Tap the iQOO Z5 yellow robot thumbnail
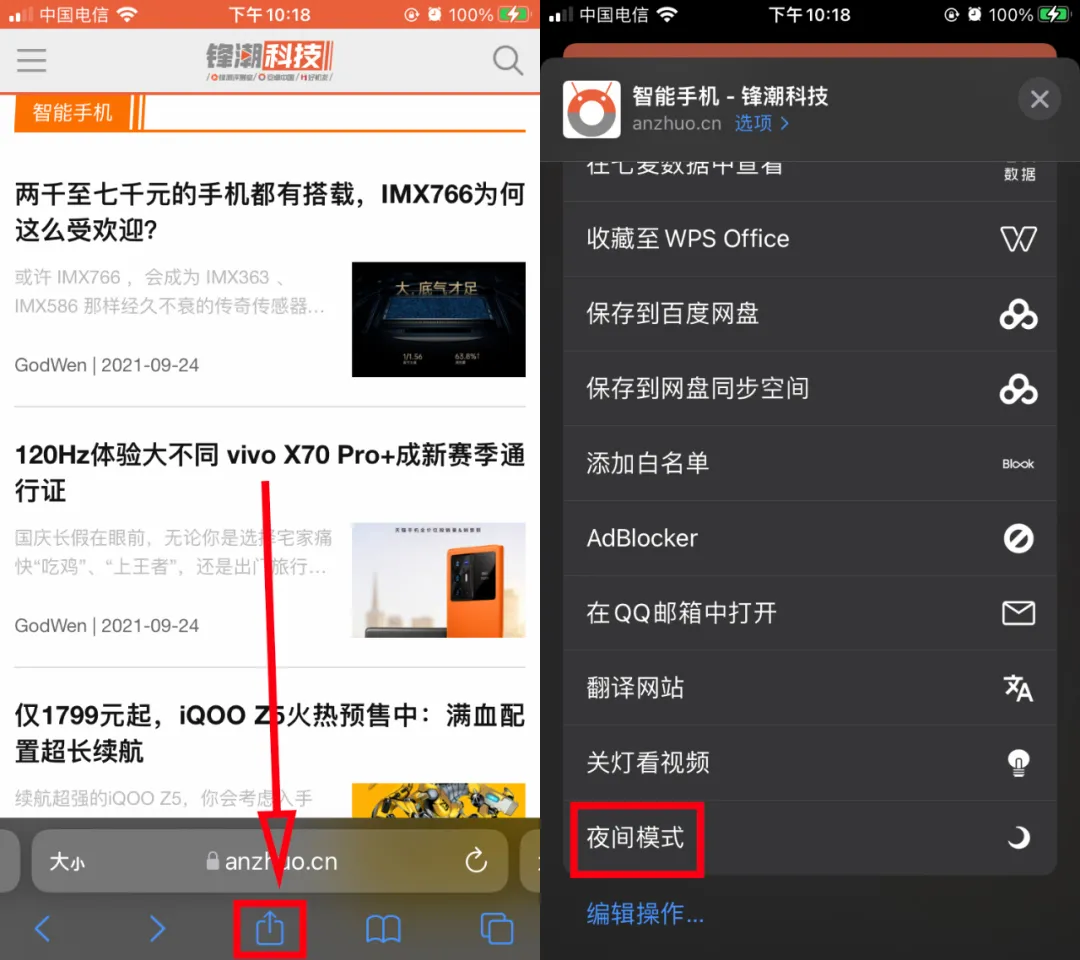Image resolution: width=1080 pixels, height=960 pixels. tap(438, 800)
